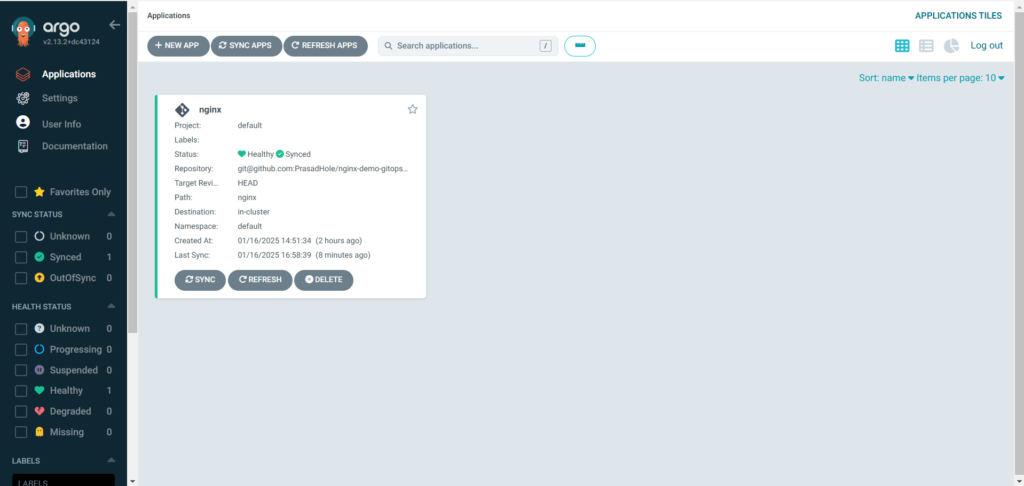Click the Labels filter input field

point(63,480)
